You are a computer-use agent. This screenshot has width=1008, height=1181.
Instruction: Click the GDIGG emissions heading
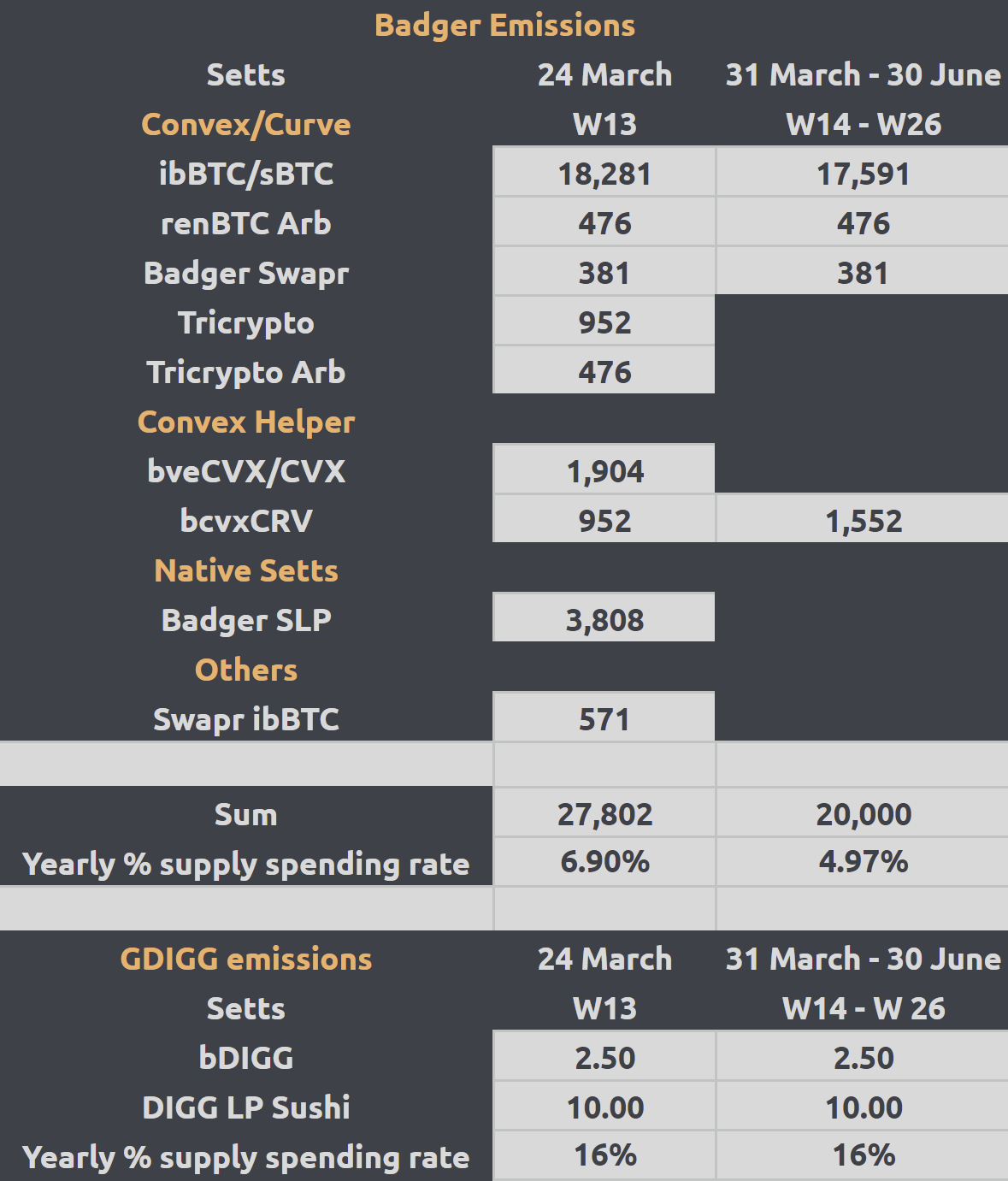click(246, 959)
